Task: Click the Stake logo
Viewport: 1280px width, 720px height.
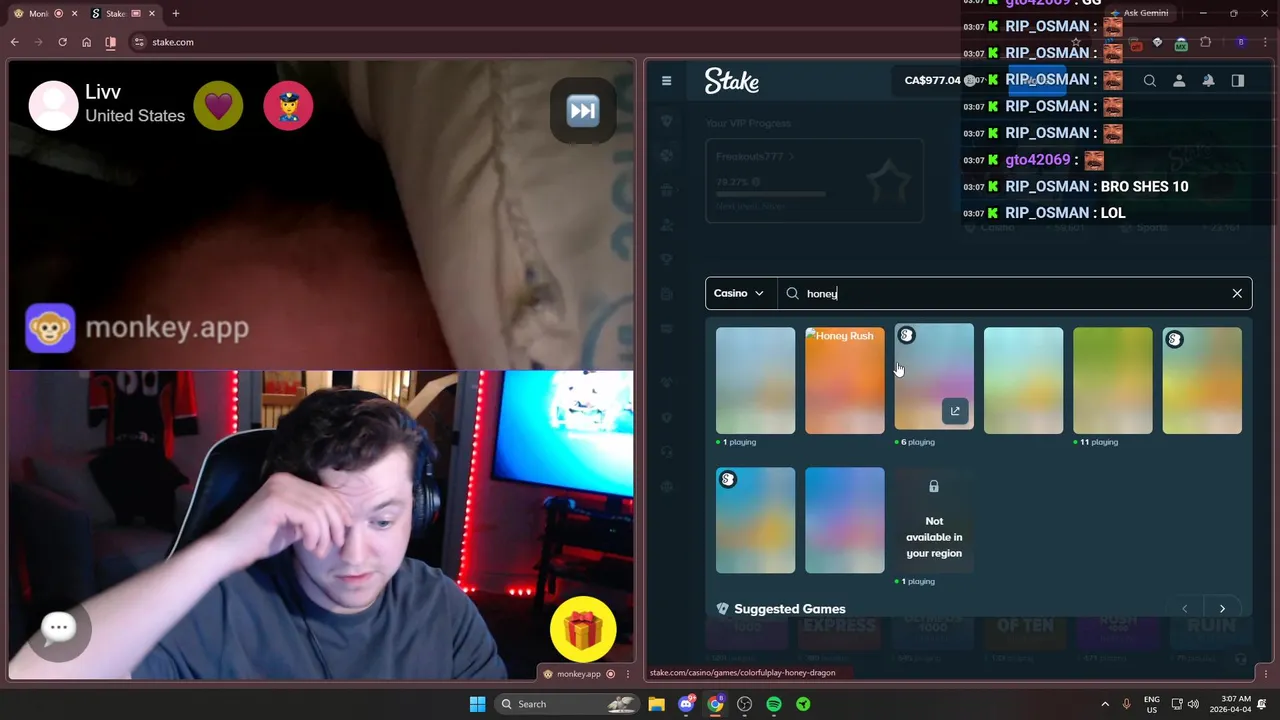Action: coord(732,81)
